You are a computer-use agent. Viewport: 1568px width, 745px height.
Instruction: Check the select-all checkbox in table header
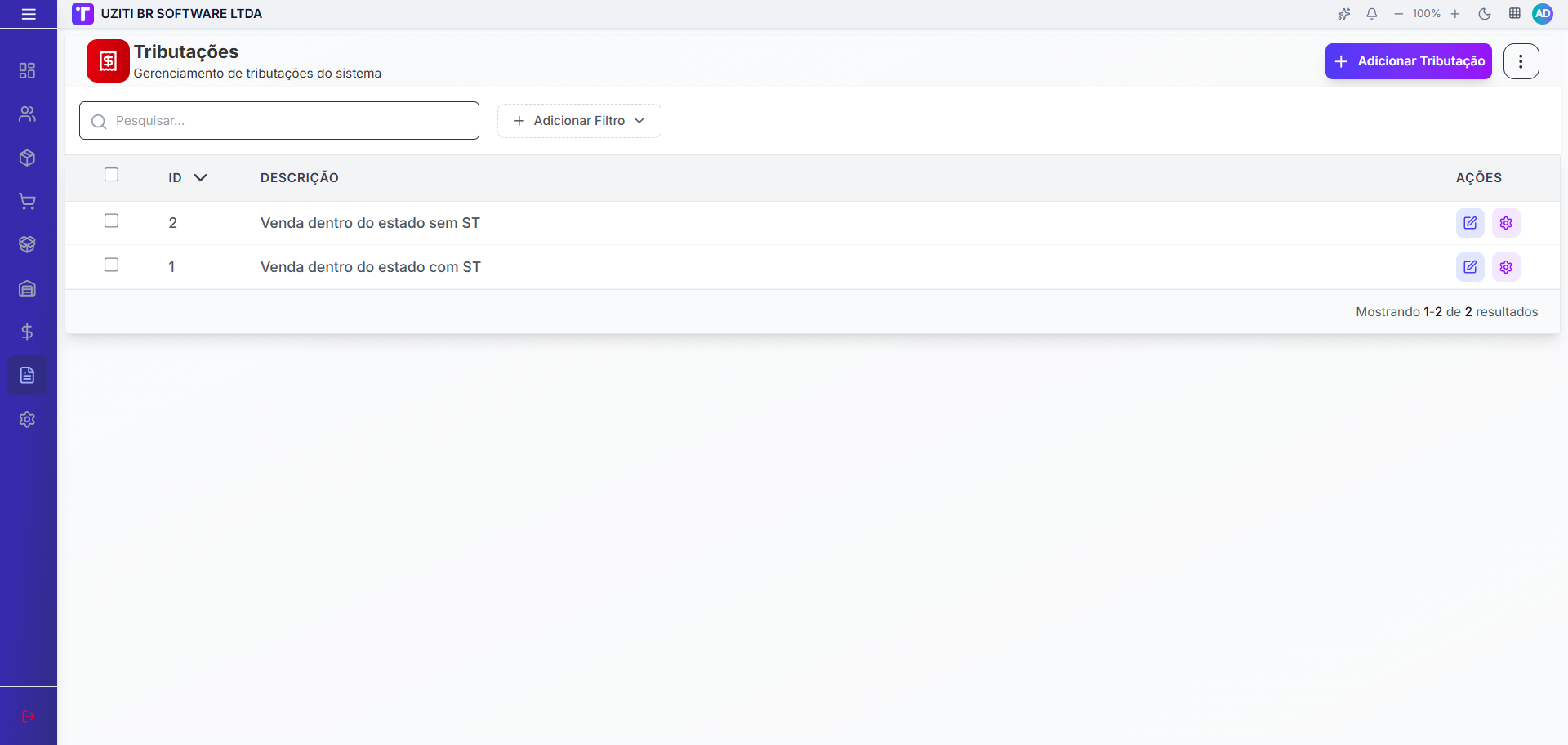(x=112, y=175)
